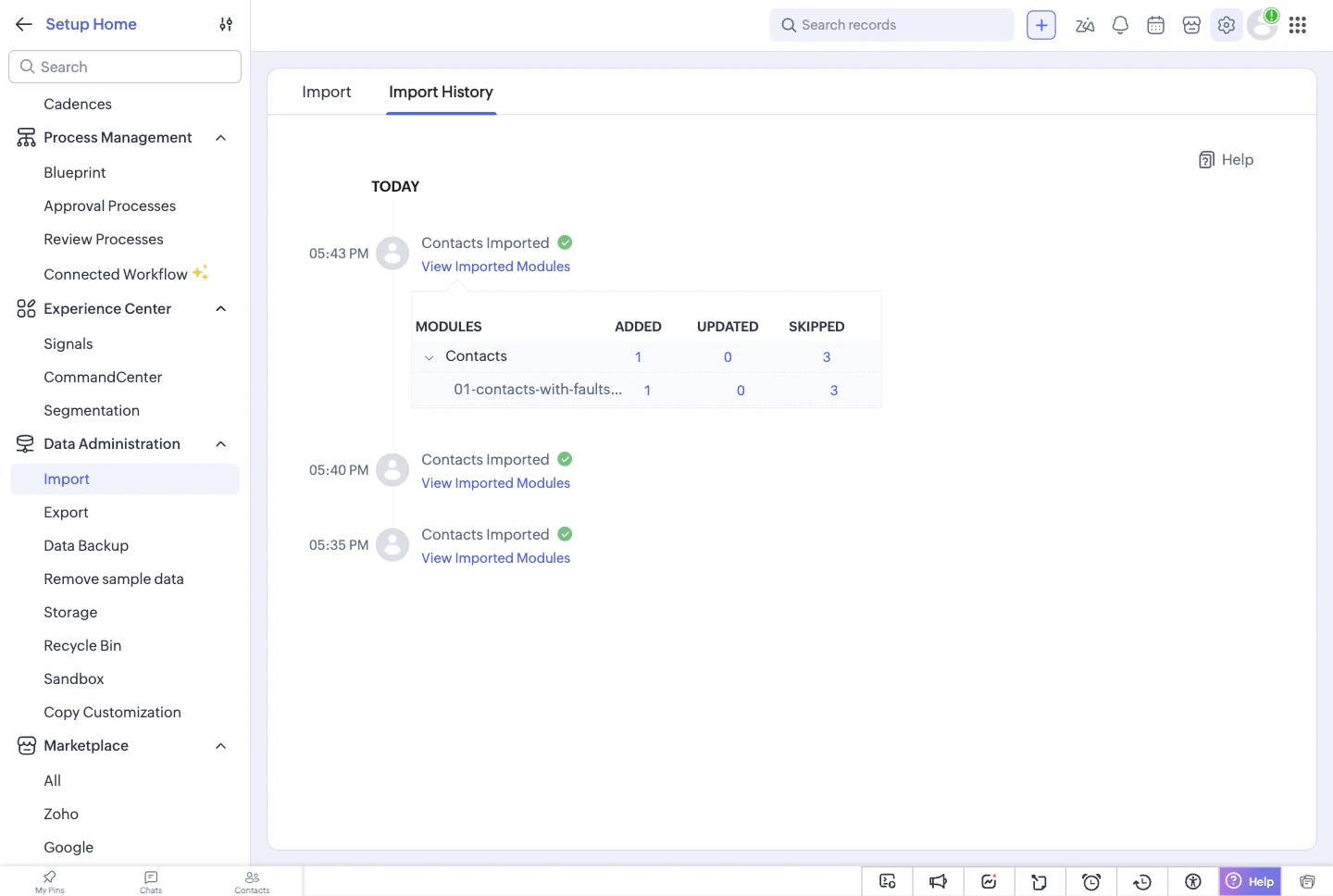Open the calendar icon in top bar
Viewport: 1333px width, 896px height.
pyautogui.click(x=1155, y=25)
